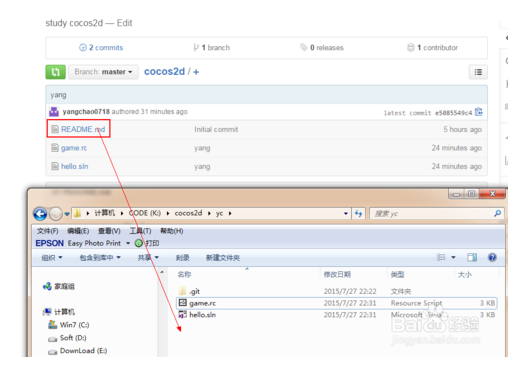Open the cocos2d repository path link
Viewport: 530px width, 388px height.
pos(164,72)
